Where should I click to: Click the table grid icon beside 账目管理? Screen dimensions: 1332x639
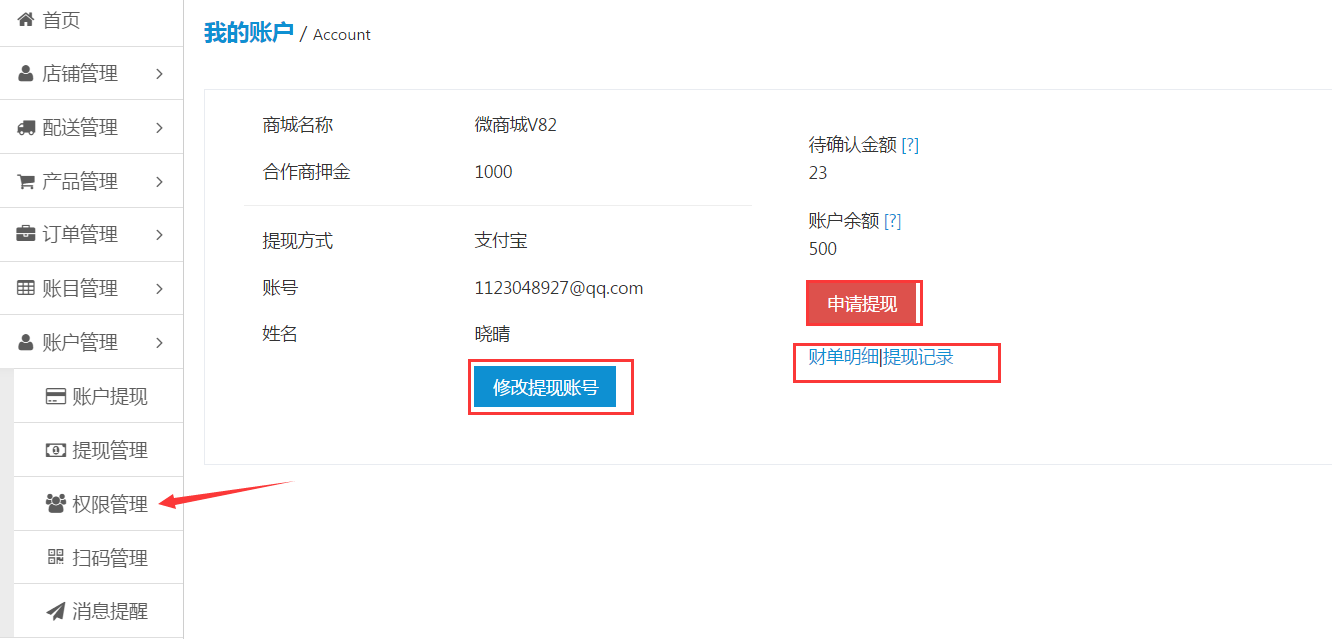pos(26,288)
